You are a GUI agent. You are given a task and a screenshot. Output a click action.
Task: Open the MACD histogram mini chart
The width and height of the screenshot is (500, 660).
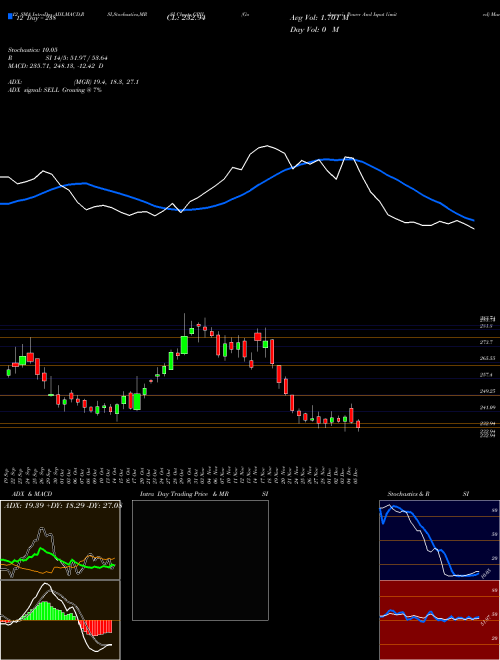[x=60, y=620]
